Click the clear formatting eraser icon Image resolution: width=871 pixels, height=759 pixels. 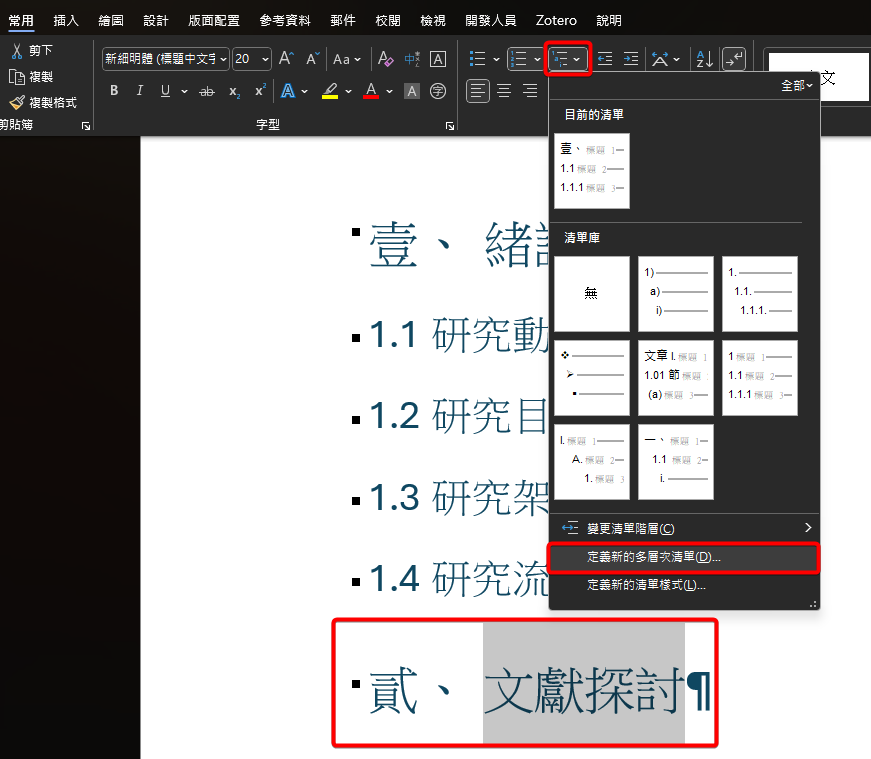[x=385, y=59]
